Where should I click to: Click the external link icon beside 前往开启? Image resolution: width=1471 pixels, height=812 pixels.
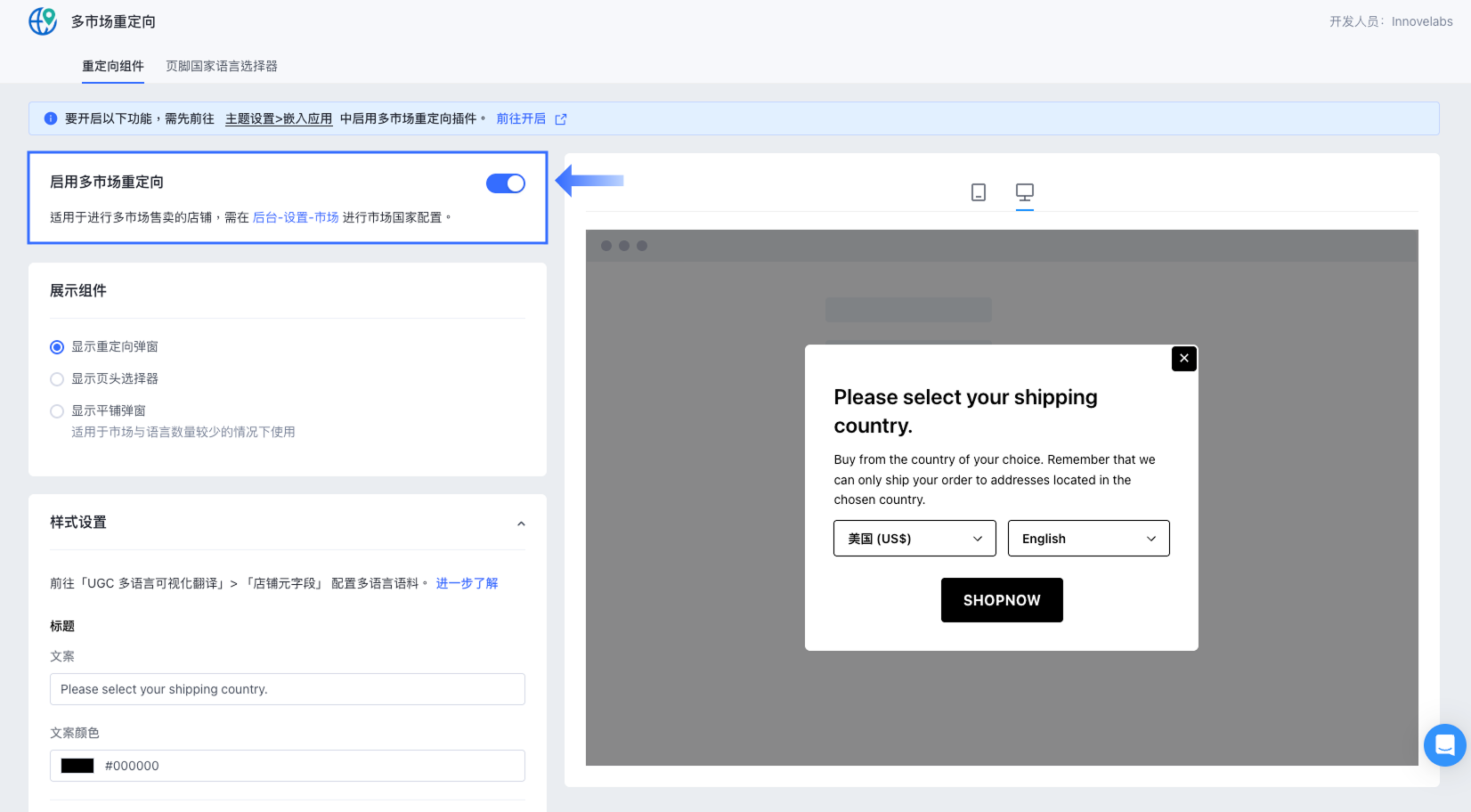click(x=561, y=119)
